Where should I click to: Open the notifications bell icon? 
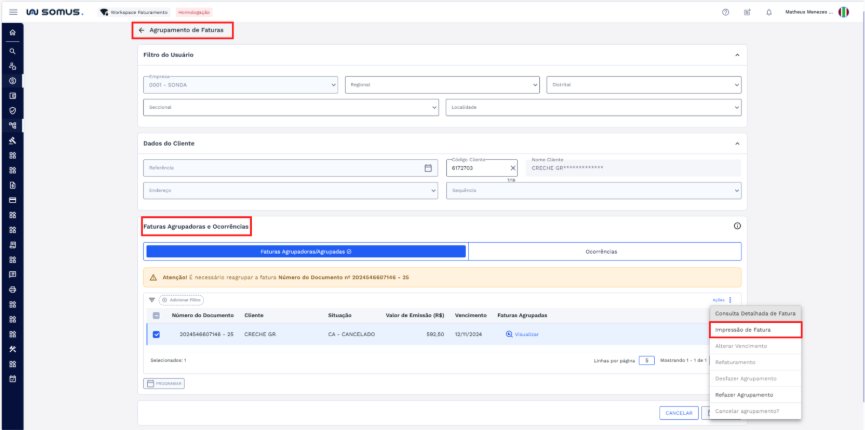click(x=768, y=11)
